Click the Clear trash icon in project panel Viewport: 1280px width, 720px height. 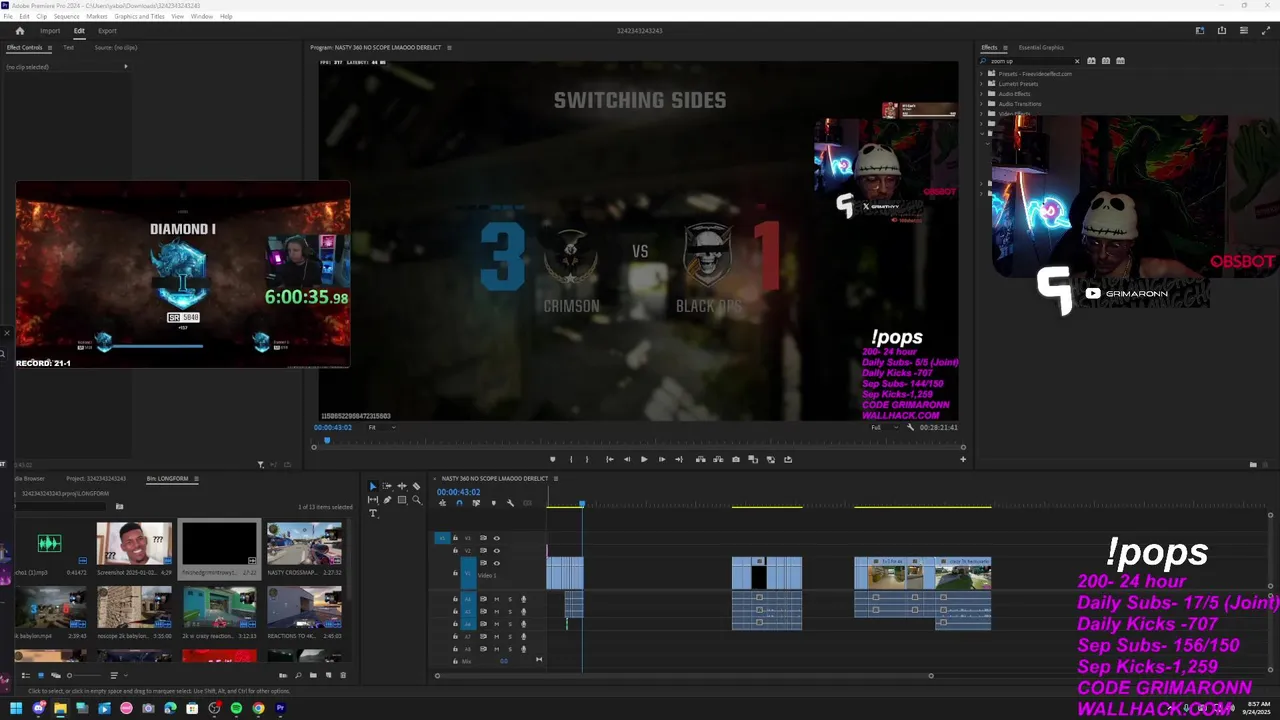click(x=343, y=675)
